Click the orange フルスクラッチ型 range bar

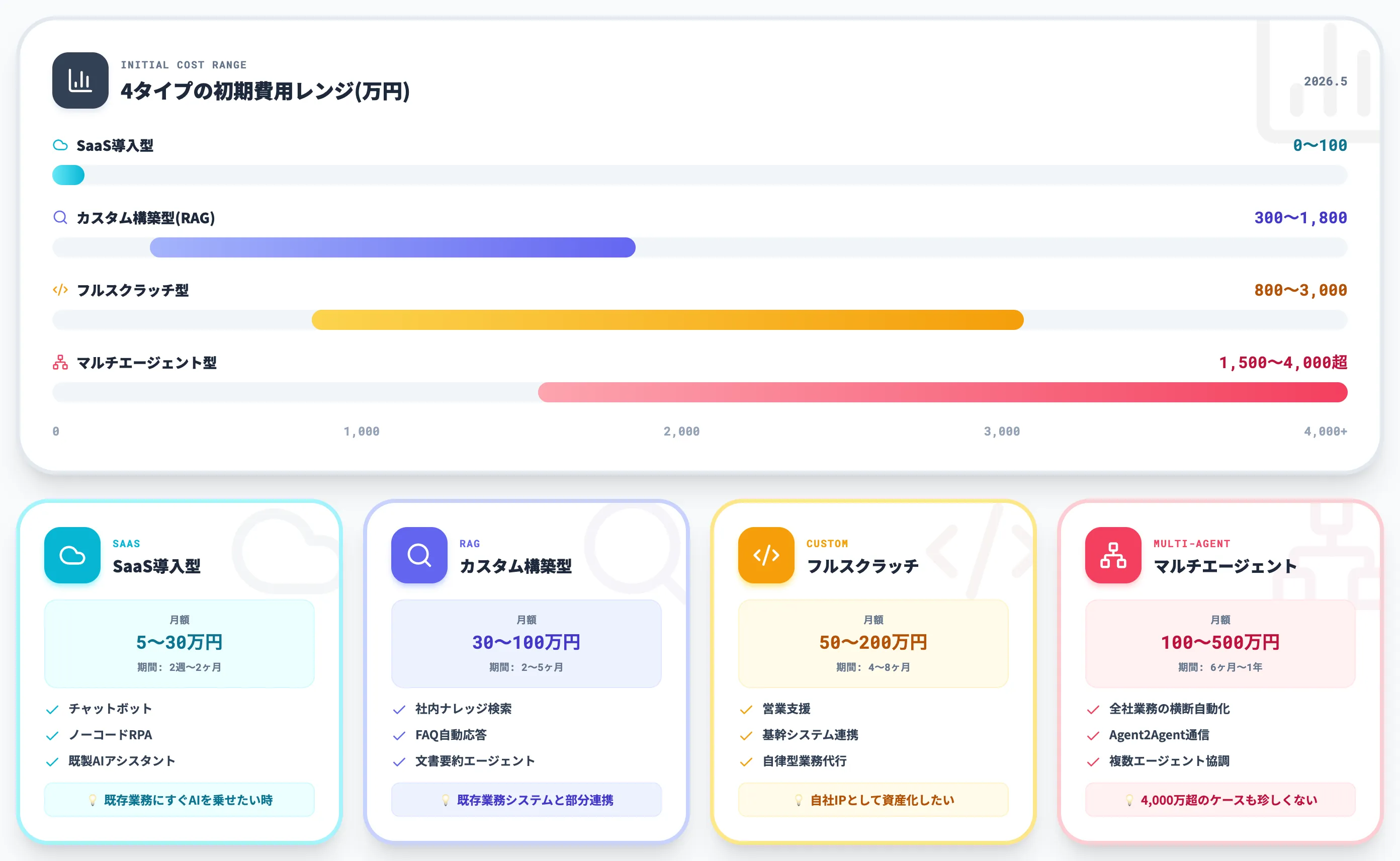[x=667, y=319]
